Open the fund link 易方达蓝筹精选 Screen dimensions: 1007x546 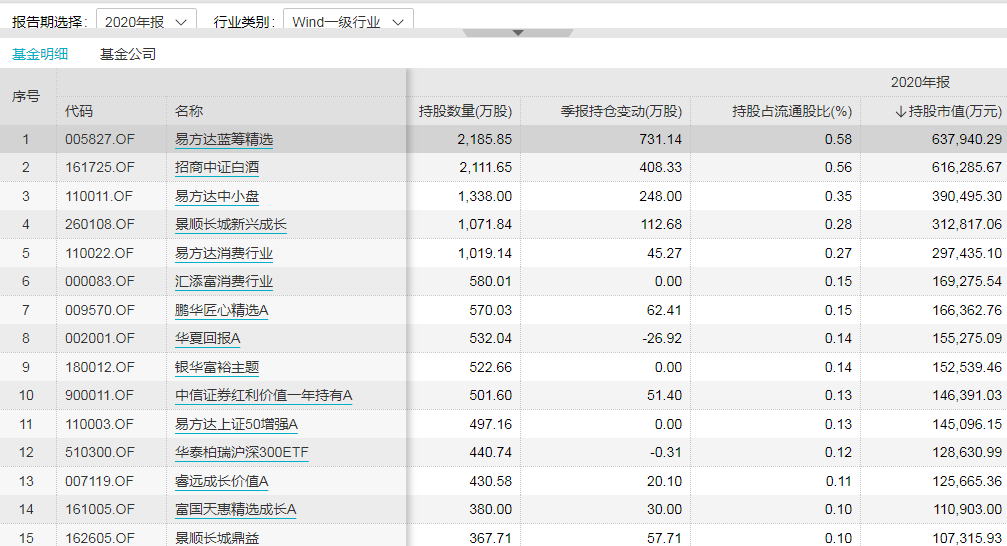(x=224, y=139)
